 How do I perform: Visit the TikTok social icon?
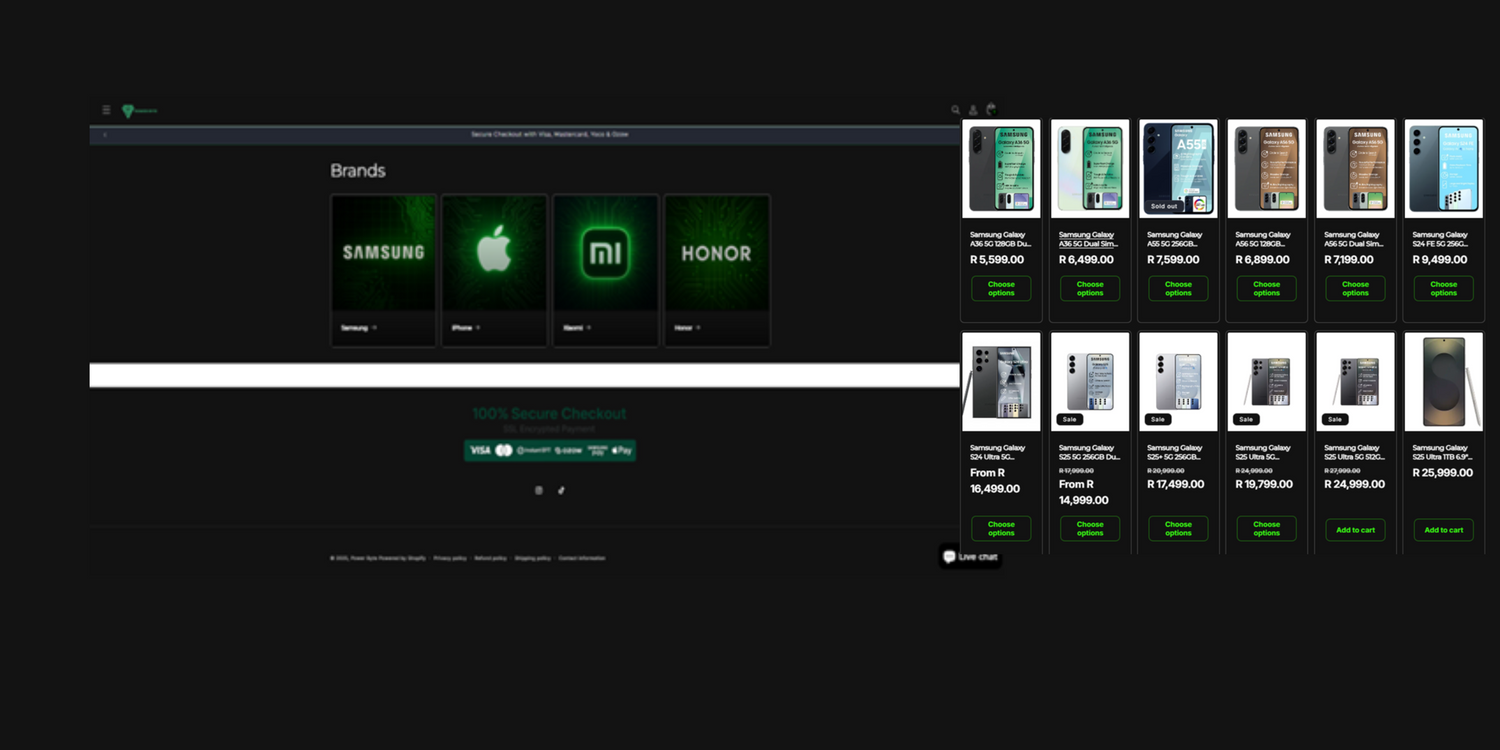(561, 490)
